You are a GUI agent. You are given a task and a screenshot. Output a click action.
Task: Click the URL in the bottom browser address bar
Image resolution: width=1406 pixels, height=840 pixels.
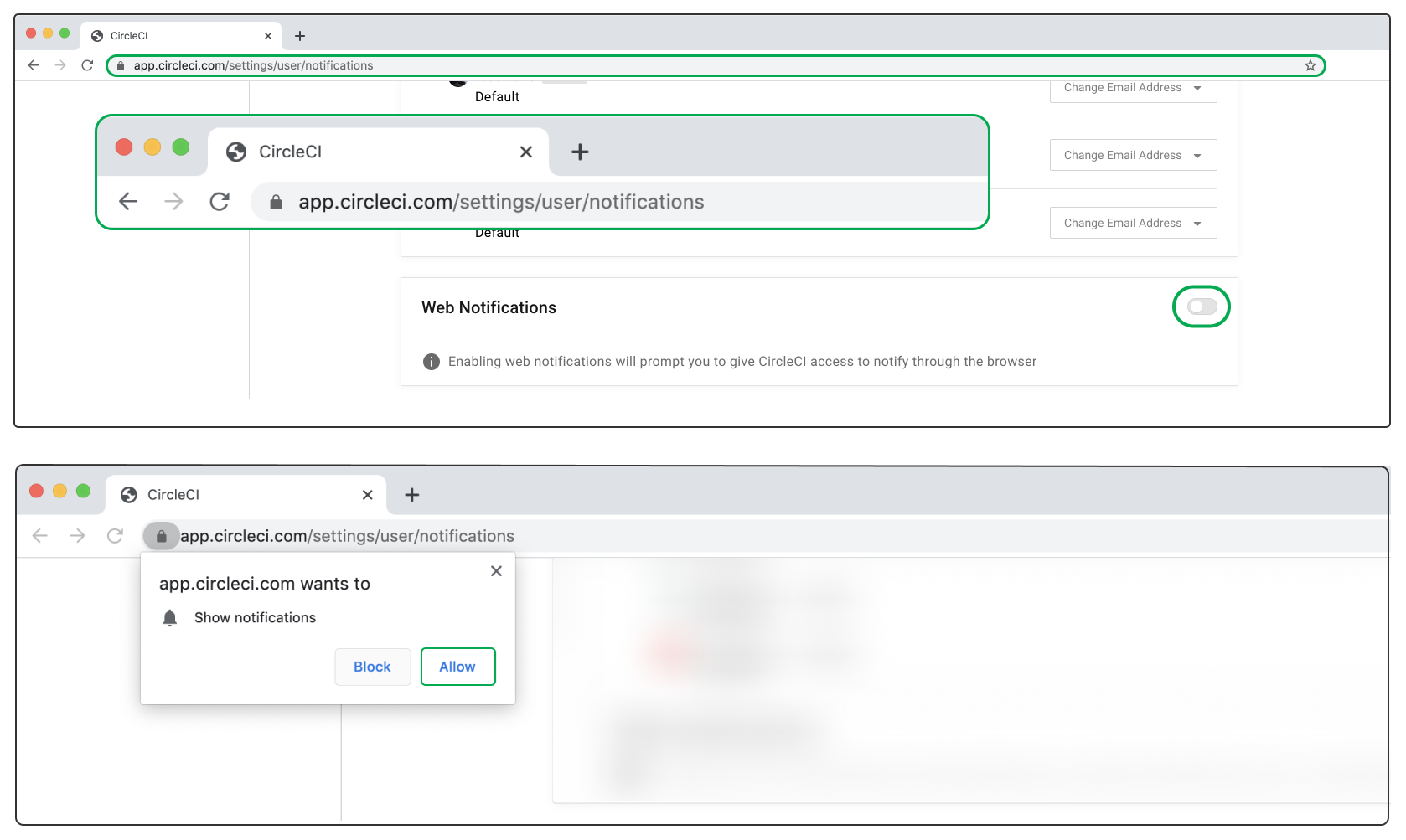pos(347,536)
